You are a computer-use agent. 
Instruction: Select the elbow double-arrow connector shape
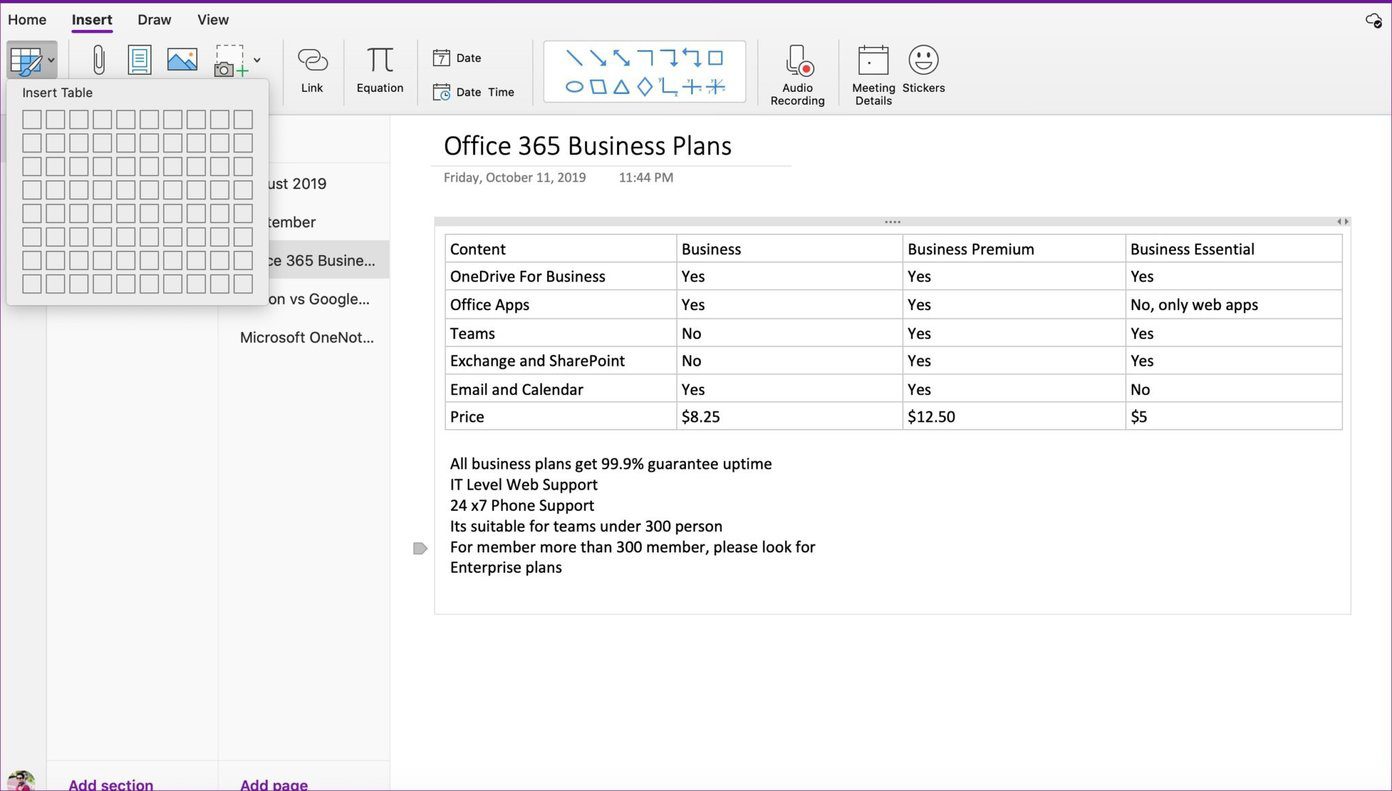pyautogui.click(x=692, y=58)
